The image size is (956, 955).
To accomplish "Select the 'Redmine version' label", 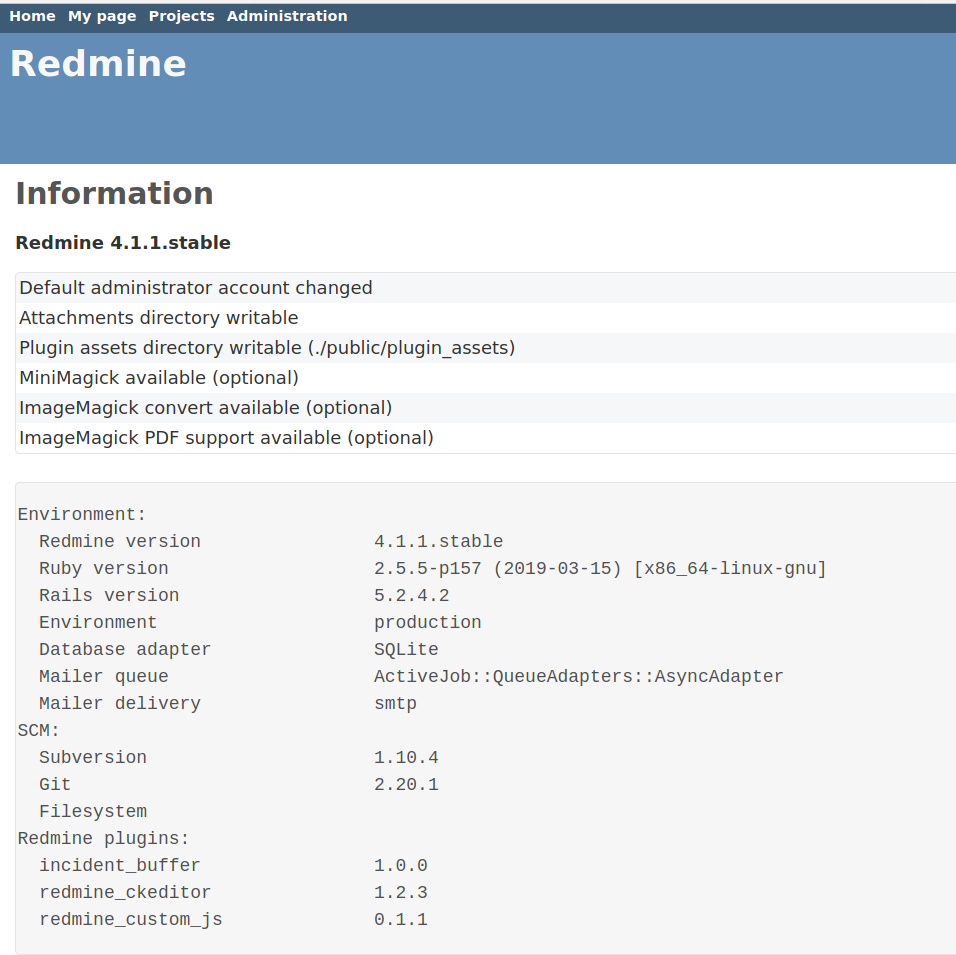I will (120, 542).
